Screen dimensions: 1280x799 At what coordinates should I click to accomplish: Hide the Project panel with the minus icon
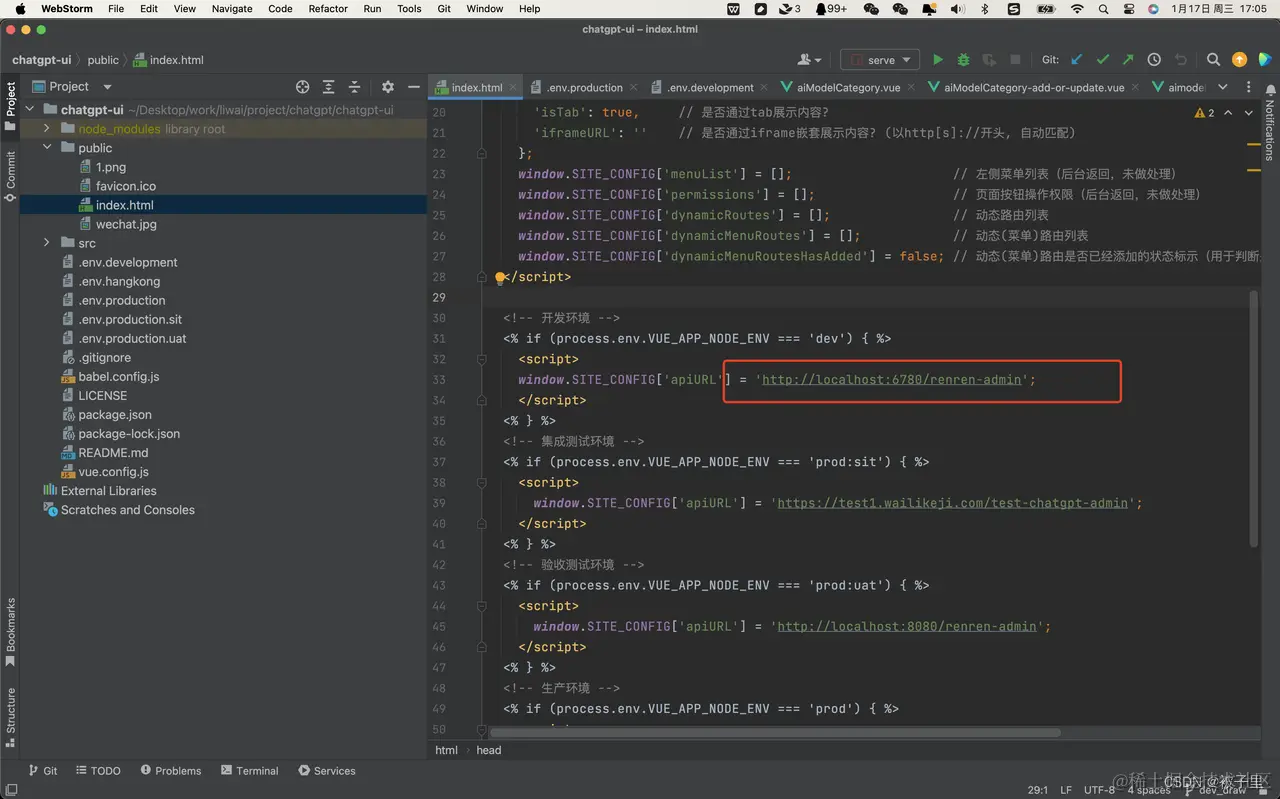[413, 87]
